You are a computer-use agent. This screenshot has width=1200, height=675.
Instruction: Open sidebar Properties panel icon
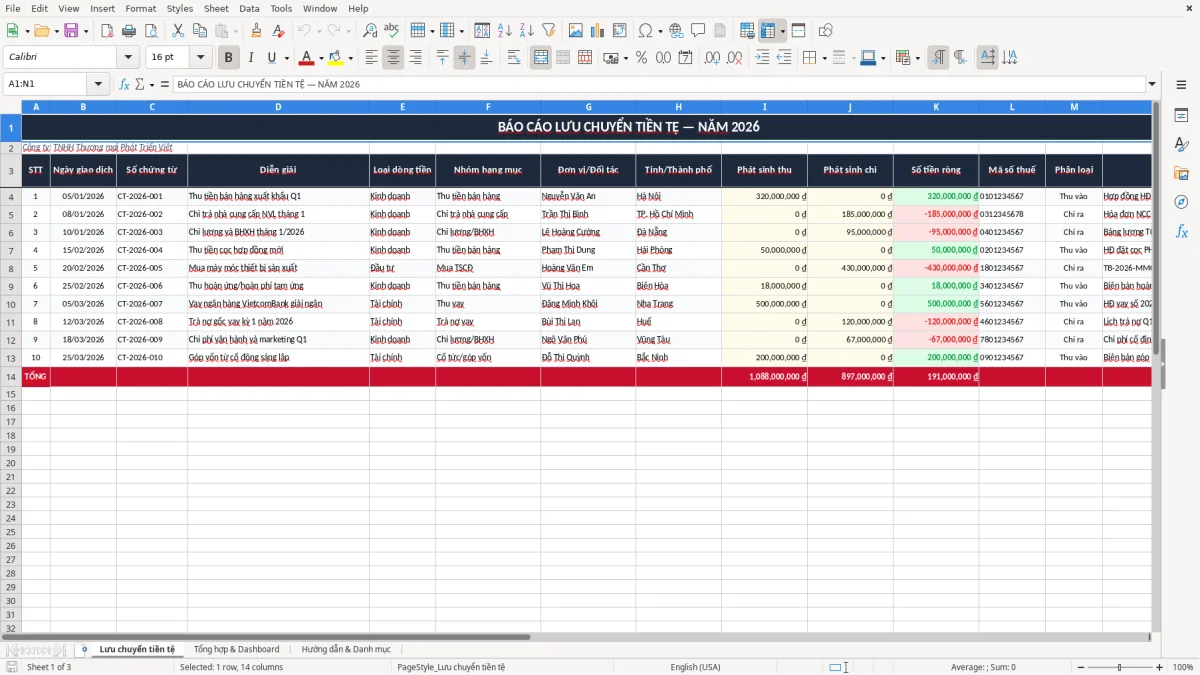coord(1181,116)
